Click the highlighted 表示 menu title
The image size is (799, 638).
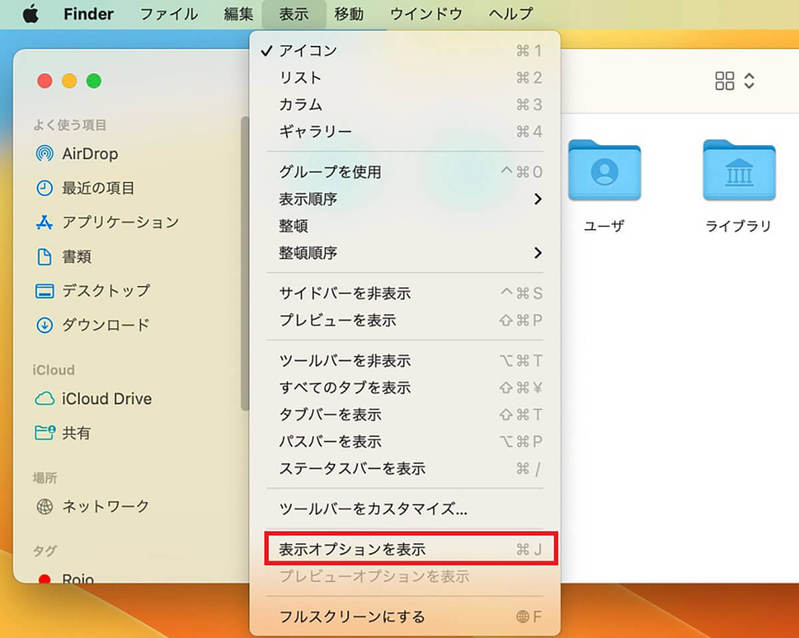tap(294, 14)
